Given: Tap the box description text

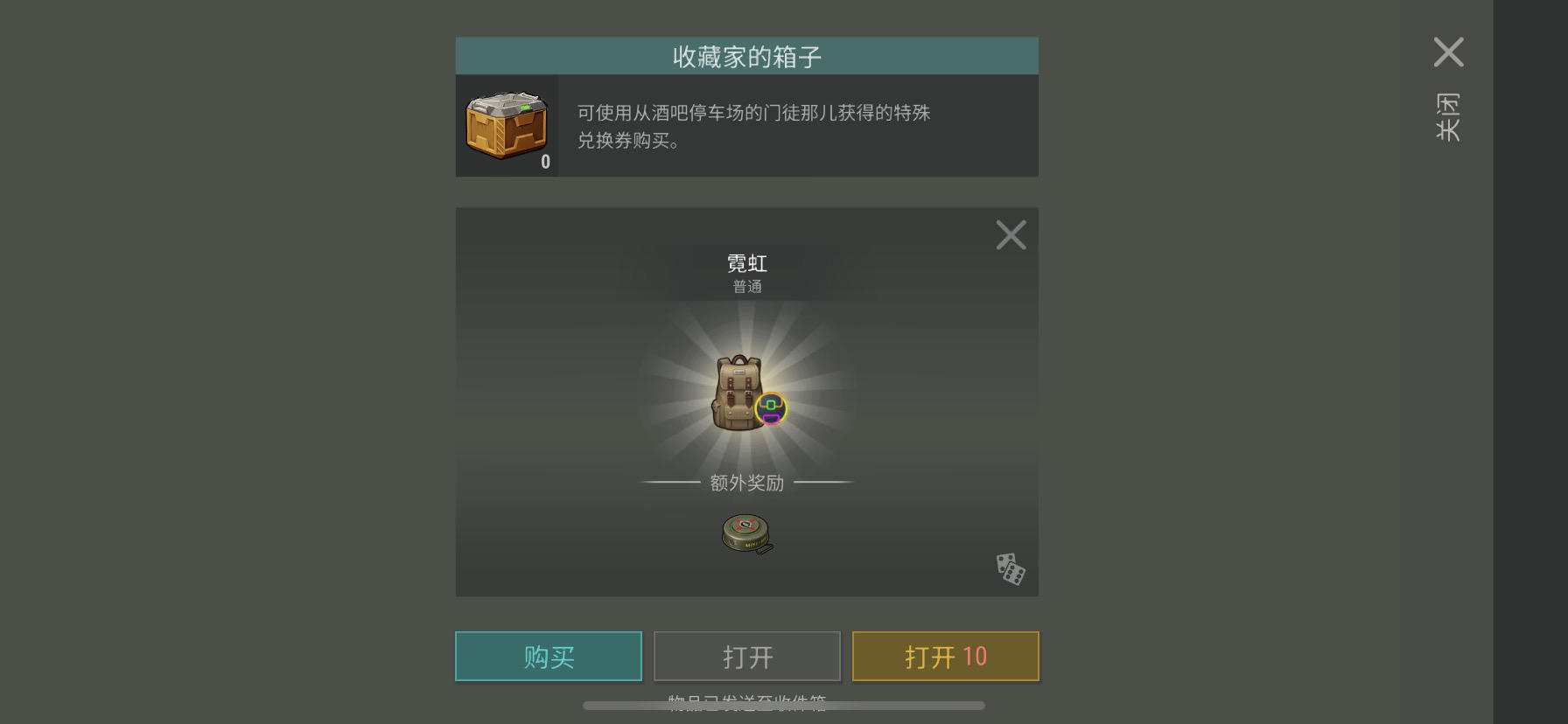Looking at the screenshot, I should tap(753, 126).
